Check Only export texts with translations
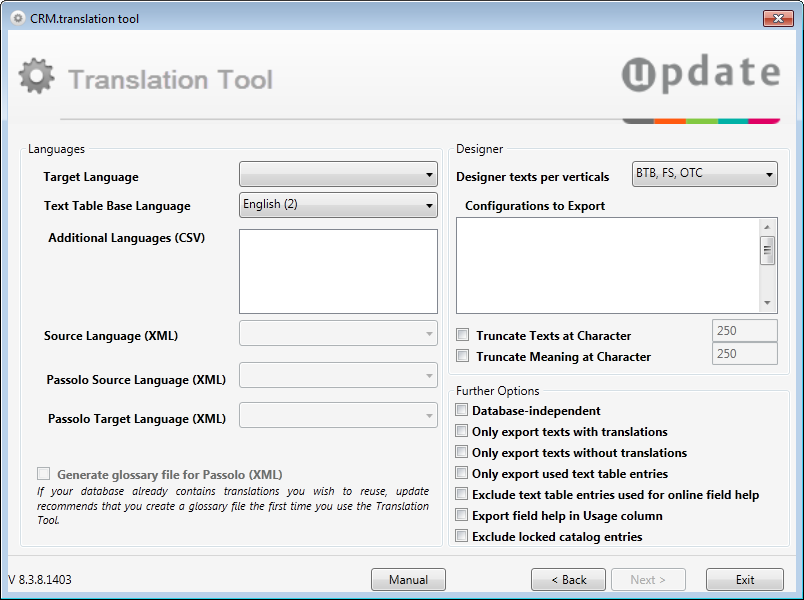The width and height of the screenshot is (804, 600). pyautogui.click(x=461, y=431)
